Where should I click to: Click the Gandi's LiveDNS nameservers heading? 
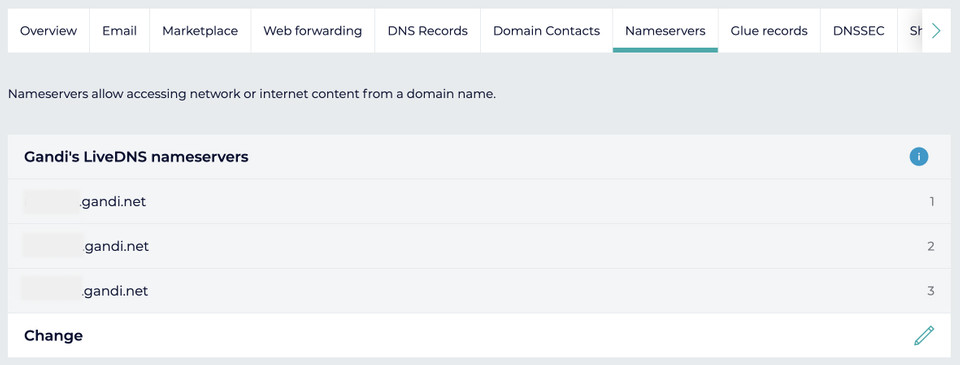(136, 157)
